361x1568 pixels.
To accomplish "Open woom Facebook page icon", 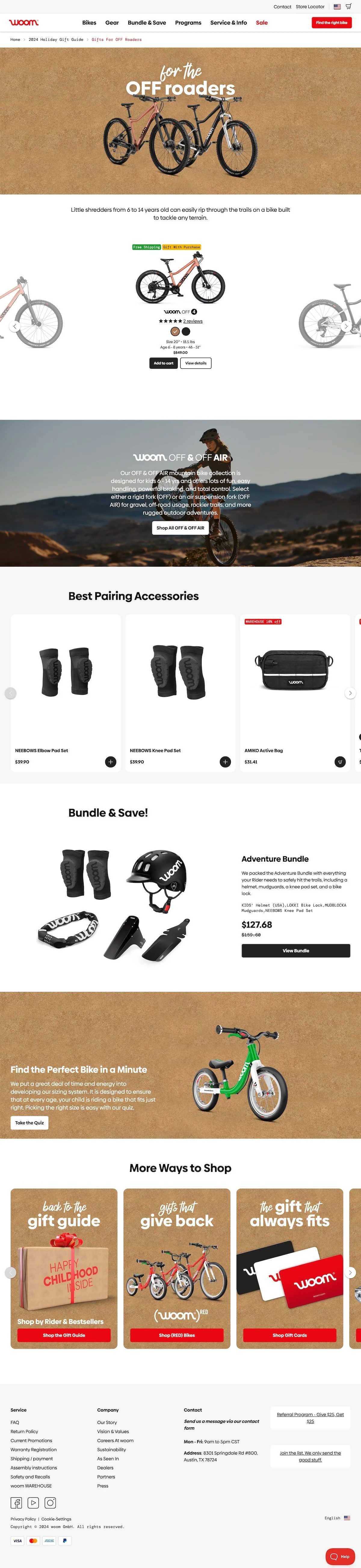I will (x=17, y=1502).
